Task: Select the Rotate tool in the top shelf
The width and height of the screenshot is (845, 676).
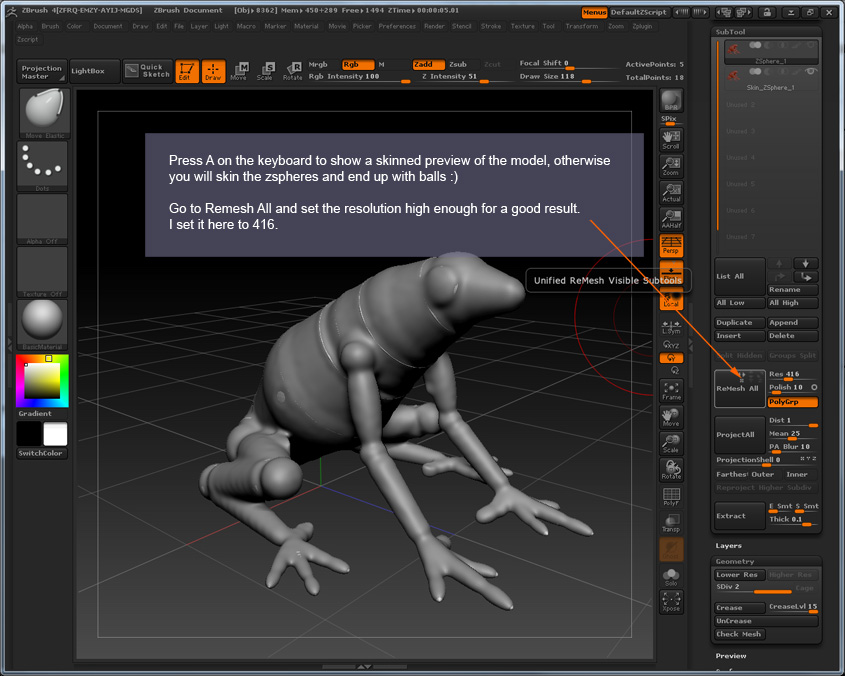Action: coord(293,71)
